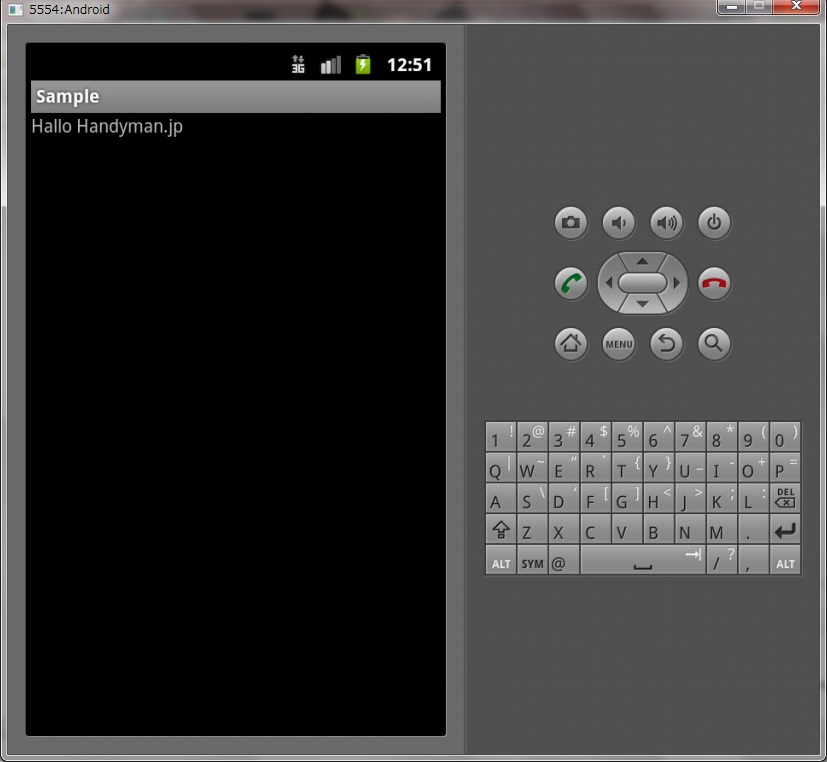
Task: Click the 12:51 clock in status bar
Action: [409, 65]
